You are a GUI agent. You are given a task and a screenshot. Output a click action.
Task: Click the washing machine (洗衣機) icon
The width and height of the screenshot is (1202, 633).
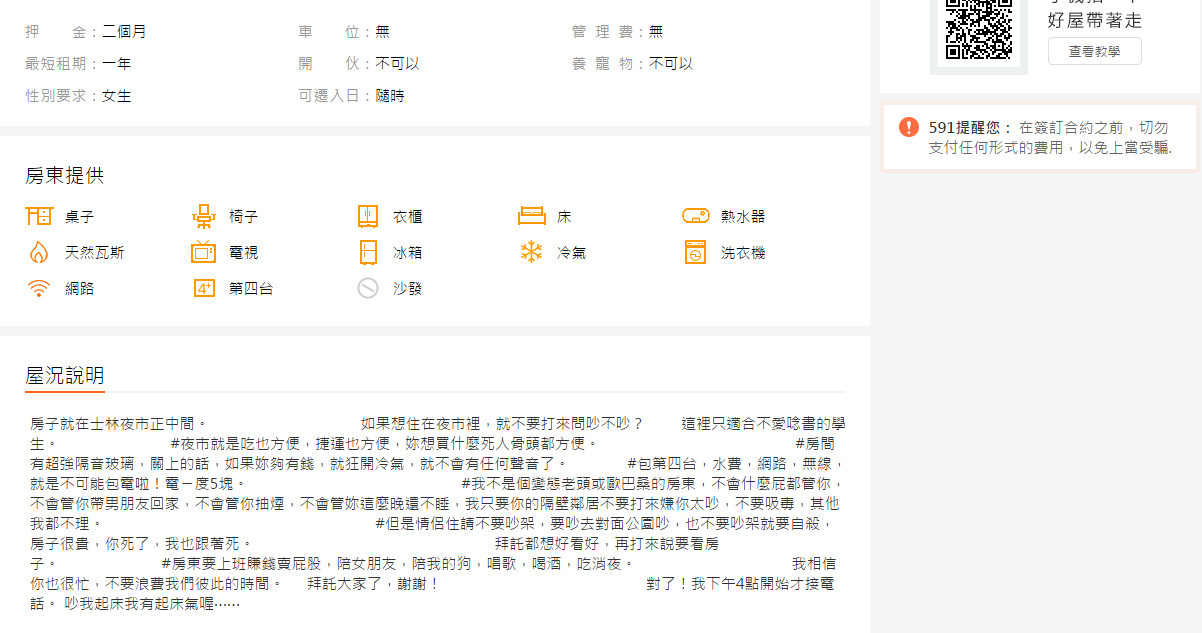coord(696,252)
